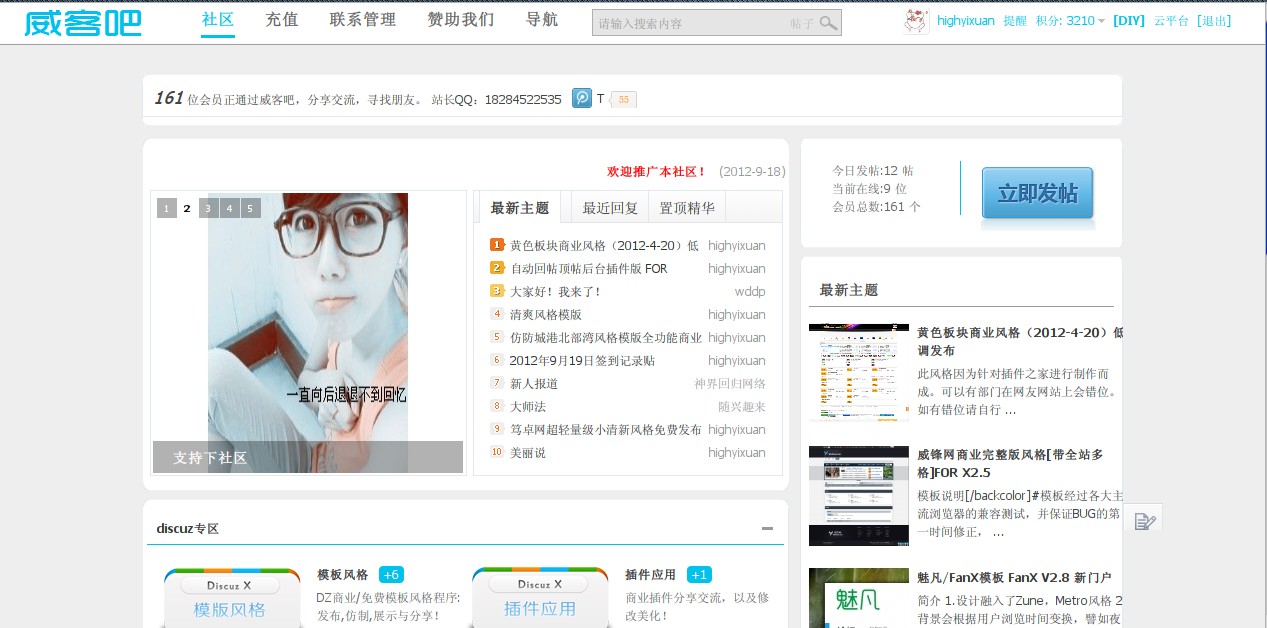Switch slideshow to slide 5
Image resolution: width=1267 pixels, height=628 pixels.
pos(250,208)
